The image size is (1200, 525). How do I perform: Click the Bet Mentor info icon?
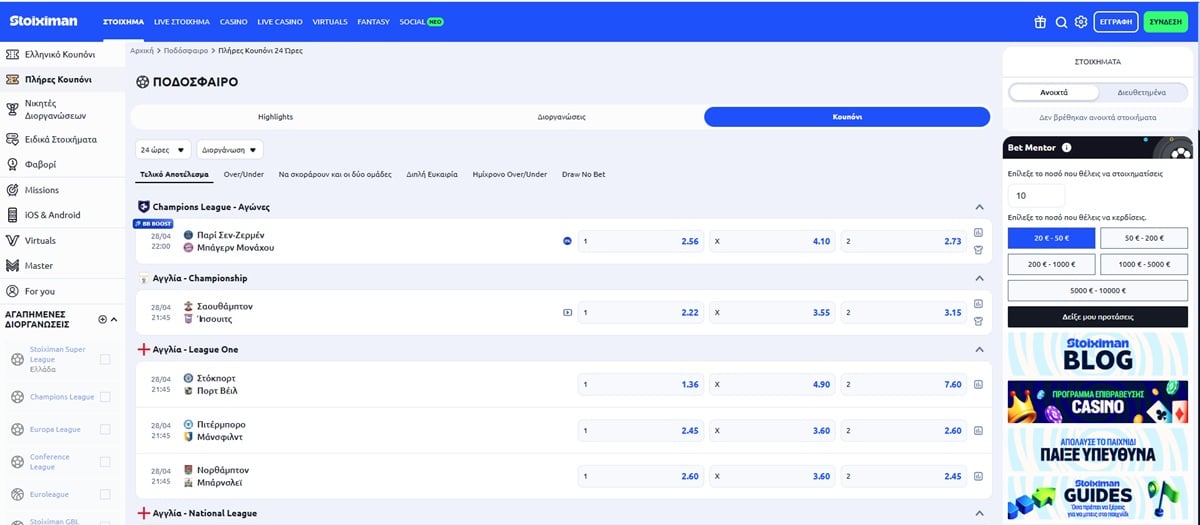click(x=1066, y=148)
